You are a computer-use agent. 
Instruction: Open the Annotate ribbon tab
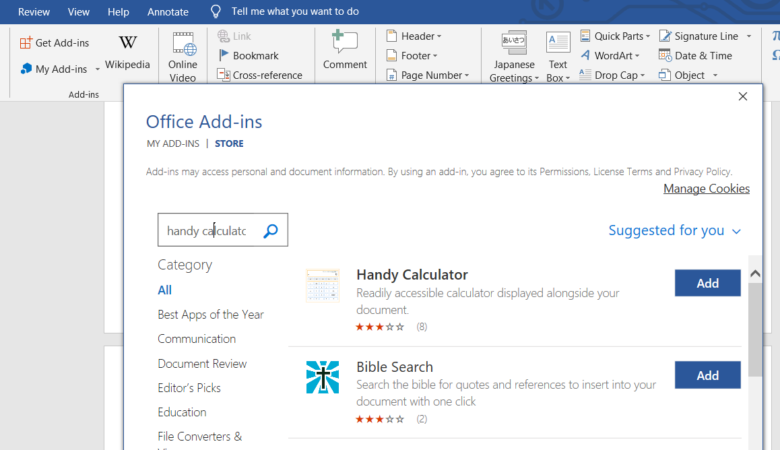click(168, 12)
